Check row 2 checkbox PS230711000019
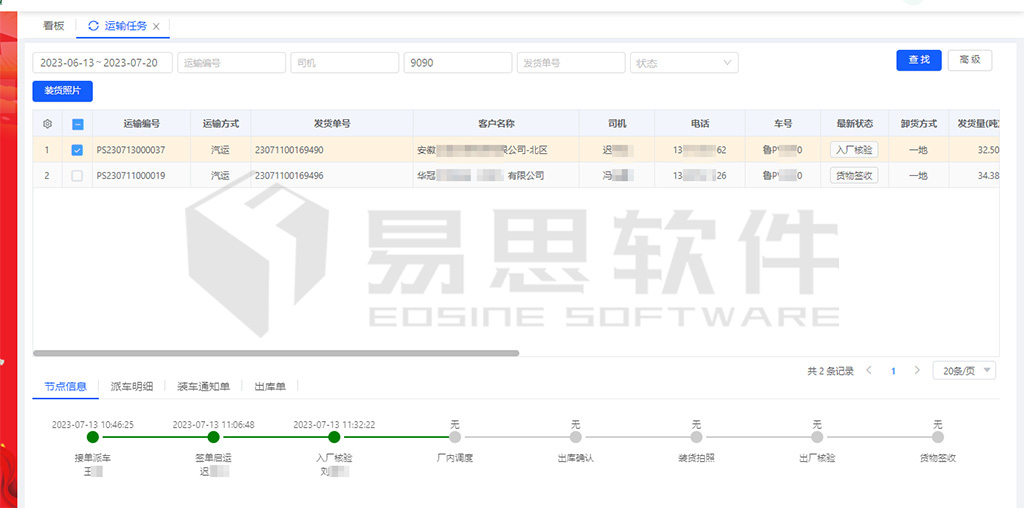 [77, 175]
